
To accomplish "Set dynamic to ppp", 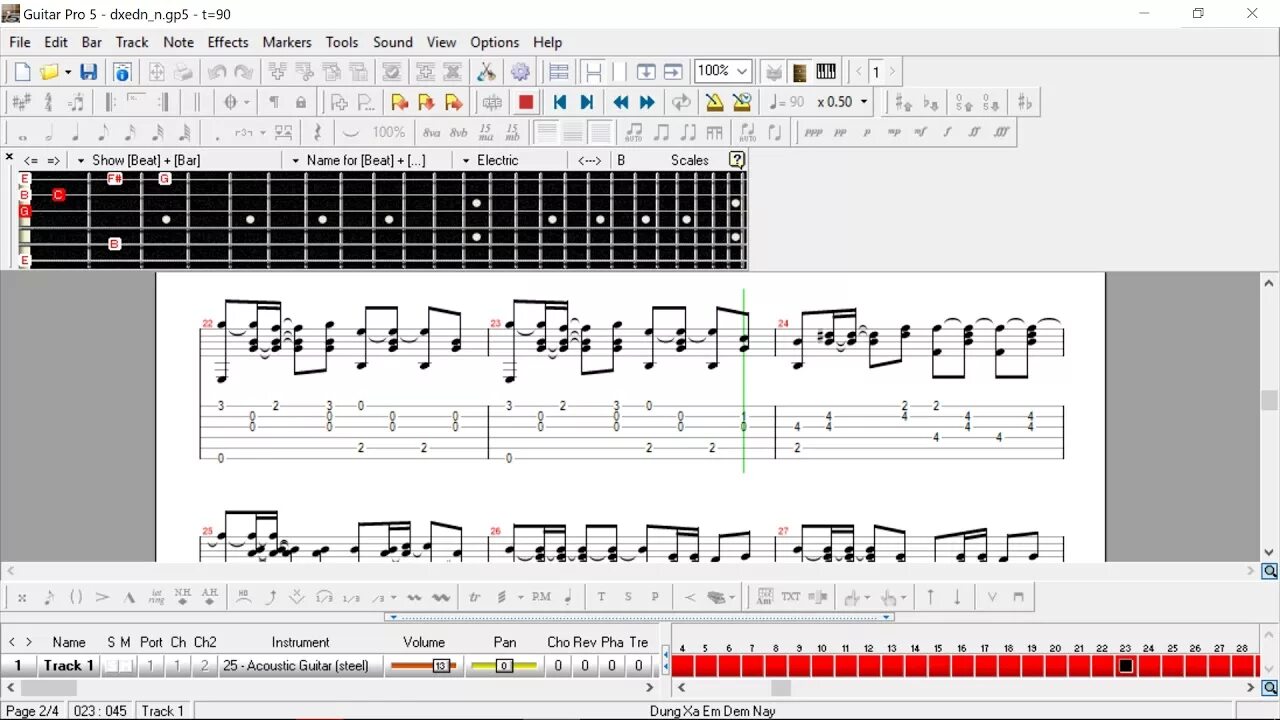I will click(813, 132).
